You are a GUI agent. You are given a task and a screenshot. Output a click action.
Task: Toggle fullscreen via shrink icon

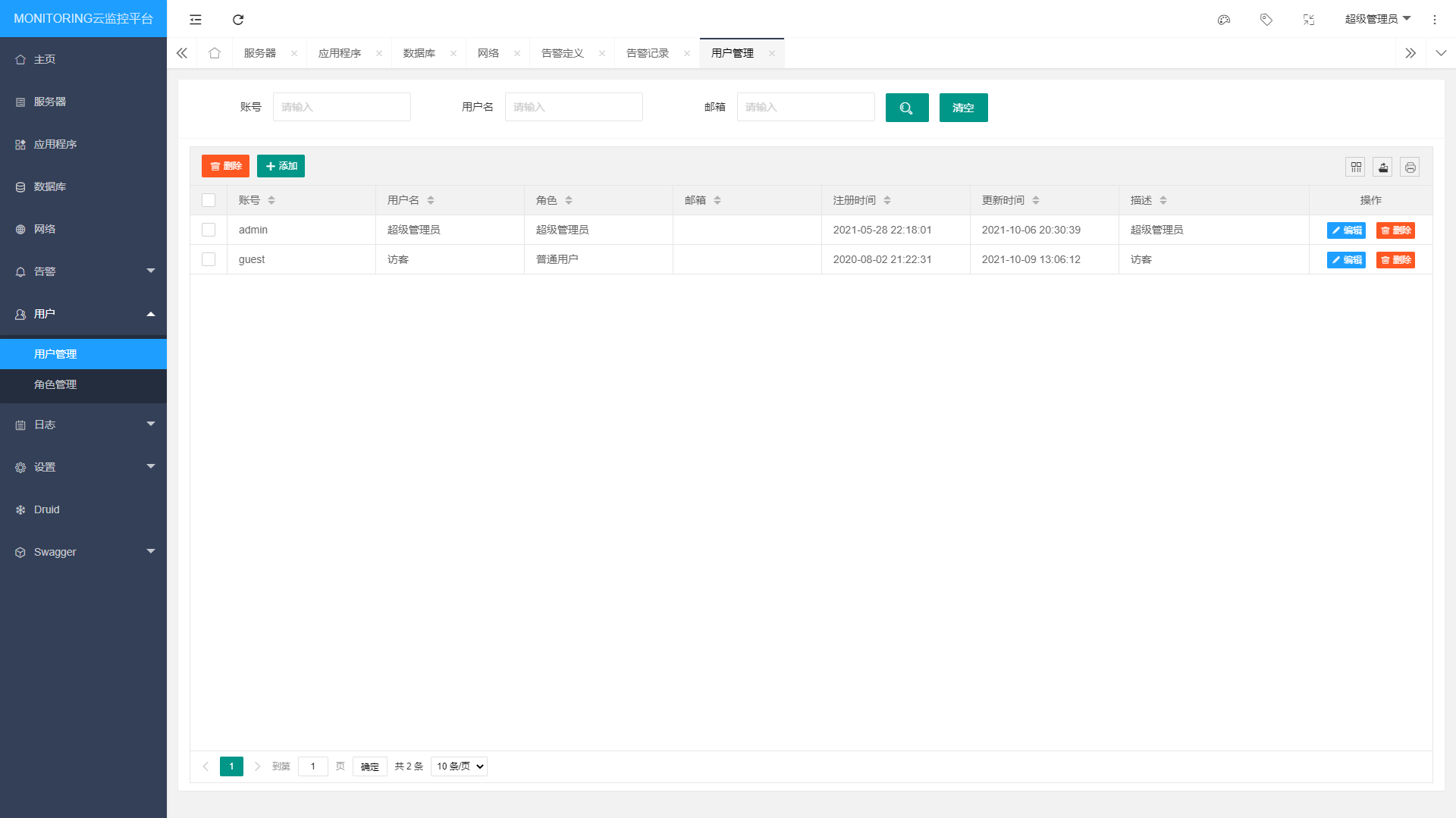point(1309,20)
